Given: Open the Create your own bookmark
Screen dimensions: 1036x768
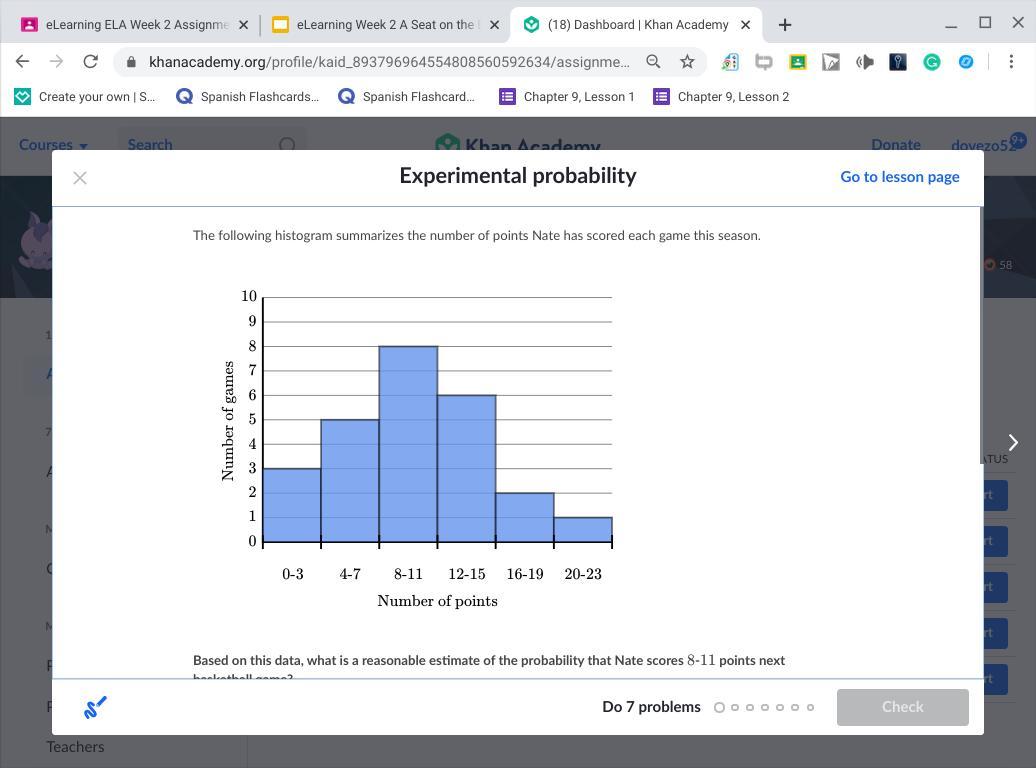Looking at the screenshot, I should (85, 96).
